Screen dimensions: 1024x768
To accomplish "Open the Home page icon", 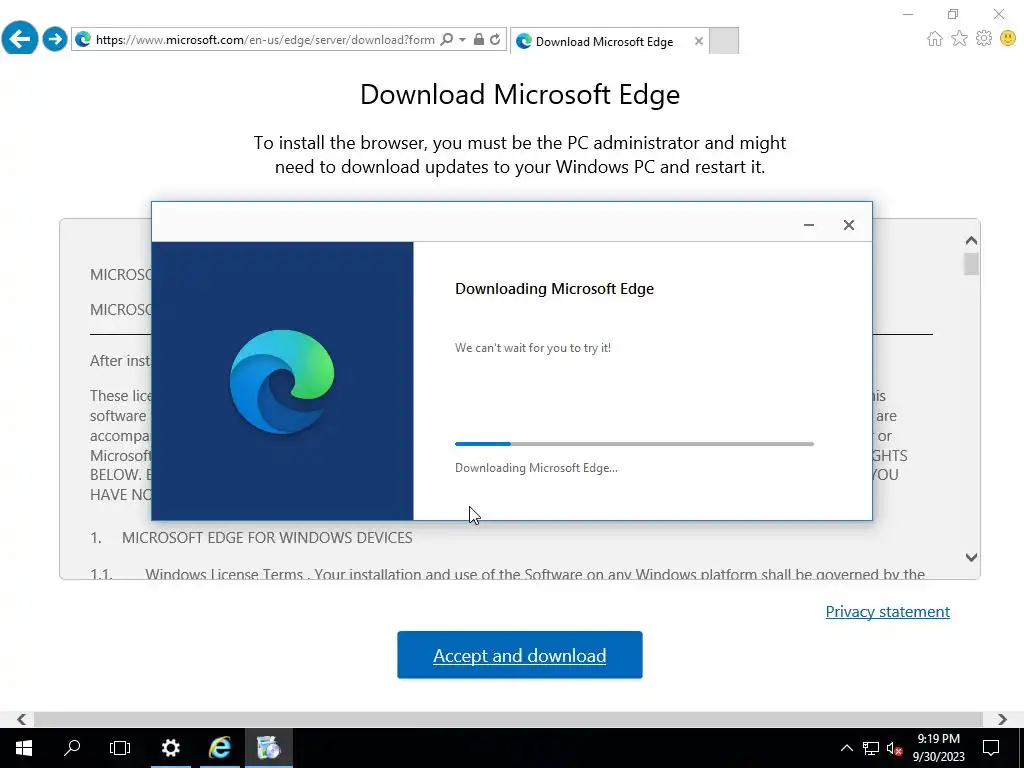I will pos(935,39).
